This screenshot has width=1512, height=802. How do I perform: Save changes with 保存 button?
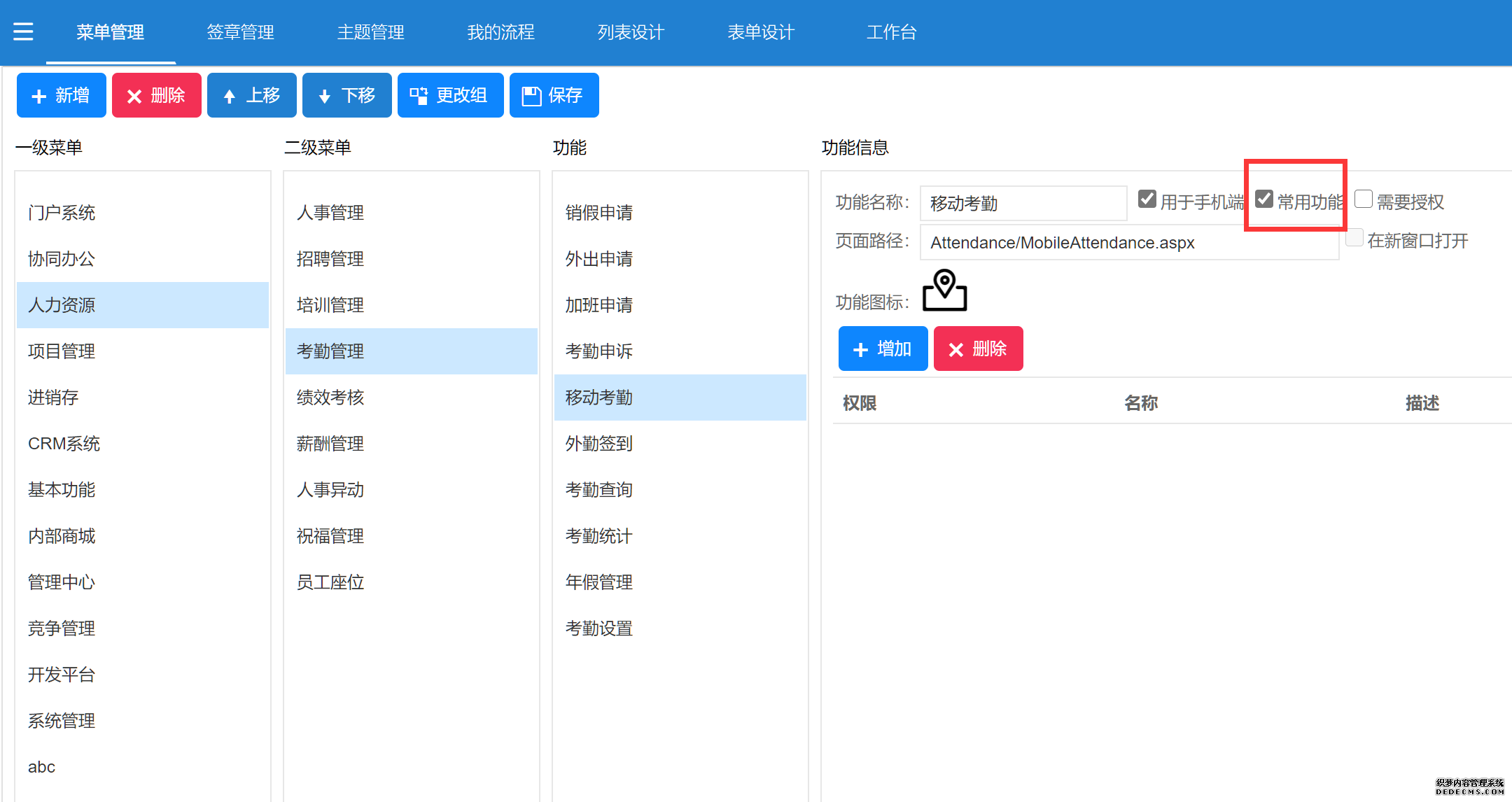point(554,95)
